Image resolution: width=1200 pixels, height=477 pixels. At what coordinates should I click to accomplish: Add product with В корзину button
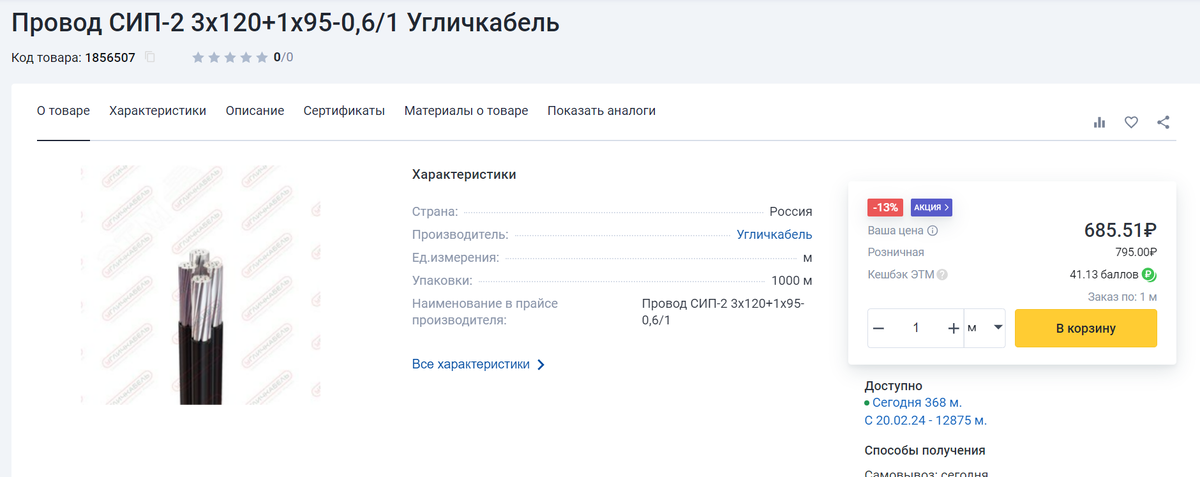(1086, 328)
